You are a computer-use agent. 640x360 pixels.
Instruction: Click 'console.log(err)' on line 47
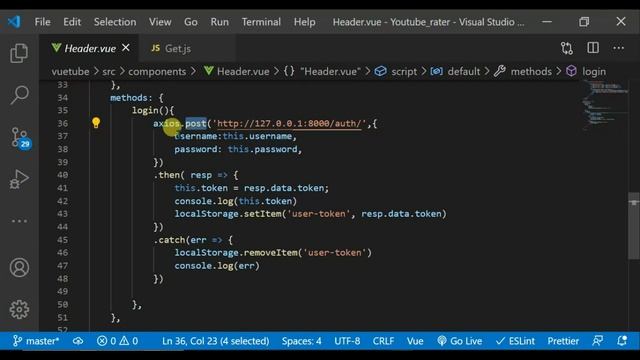(x=217, y=266)
